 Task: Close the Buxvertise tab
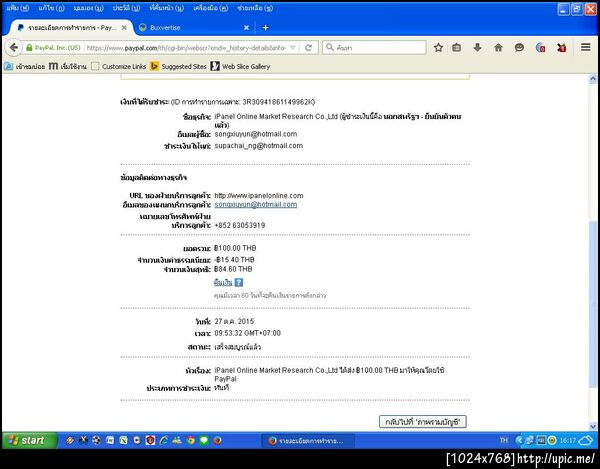[x=246, y=28]
